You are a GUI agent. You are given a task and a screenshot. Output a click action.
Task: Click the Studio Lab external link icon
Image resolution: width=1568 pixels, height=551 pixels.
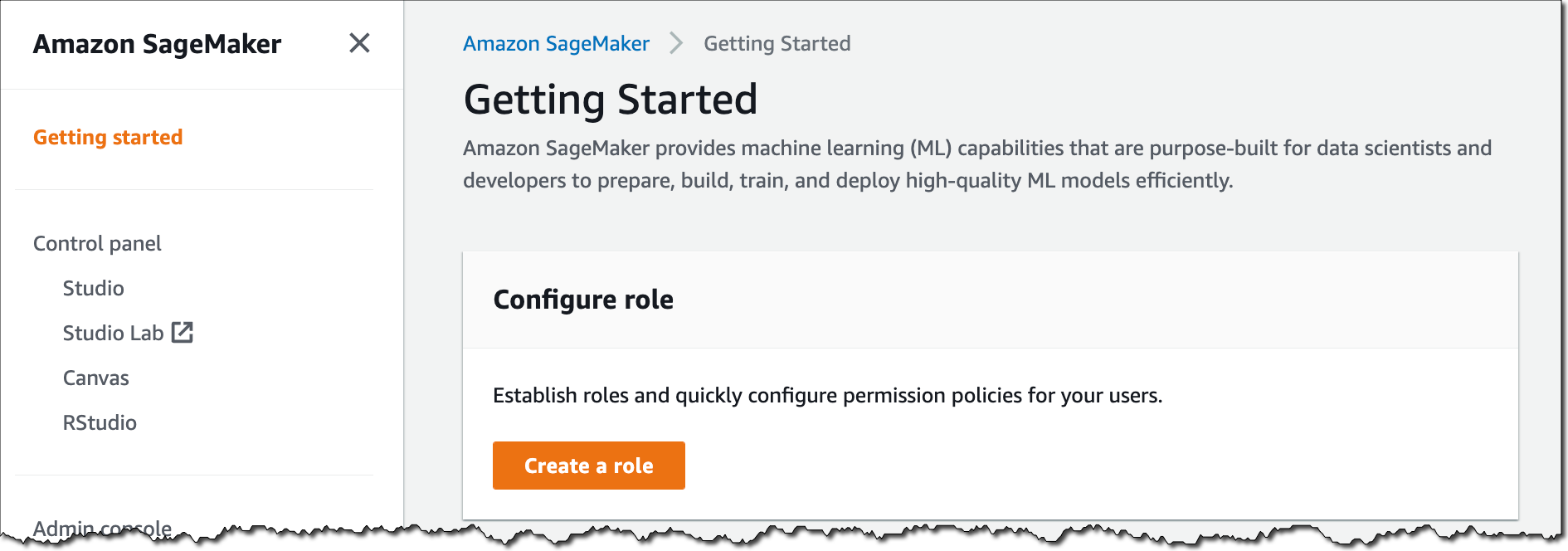pyautogui.click(x=183, y=333)
